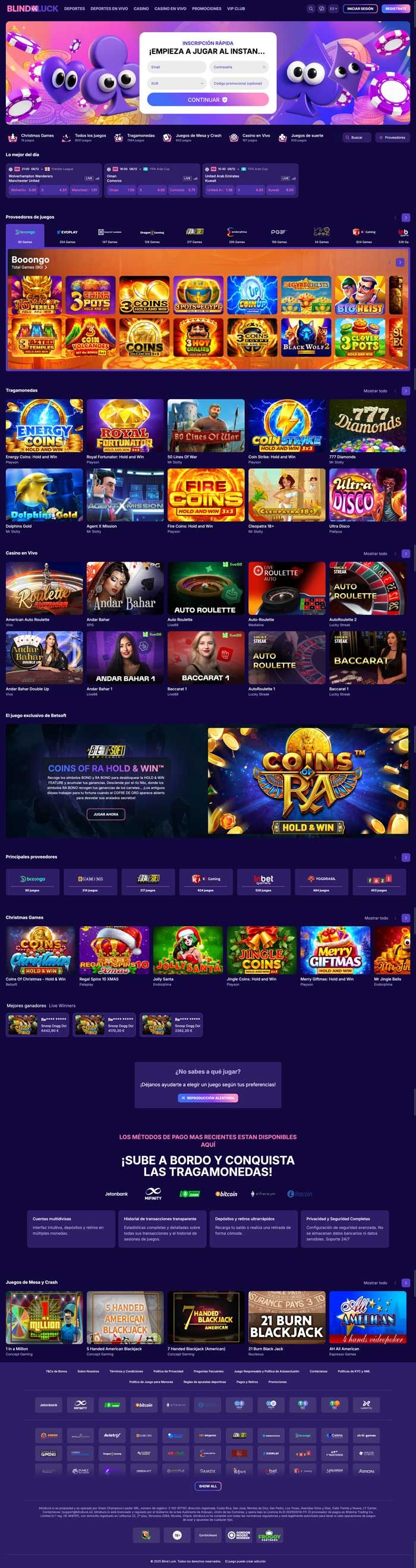Screen dimensions: 416x1568
Task: Open the ES language selector
Action: click(x=333, y=9)
